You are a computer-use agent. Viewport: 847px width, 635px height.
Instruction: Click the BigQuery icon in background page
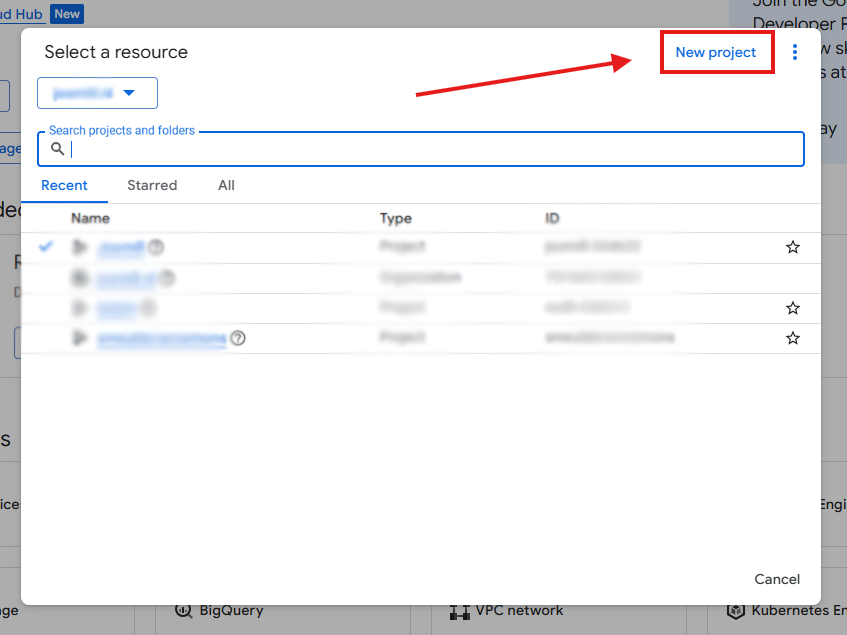pos(184,611)
